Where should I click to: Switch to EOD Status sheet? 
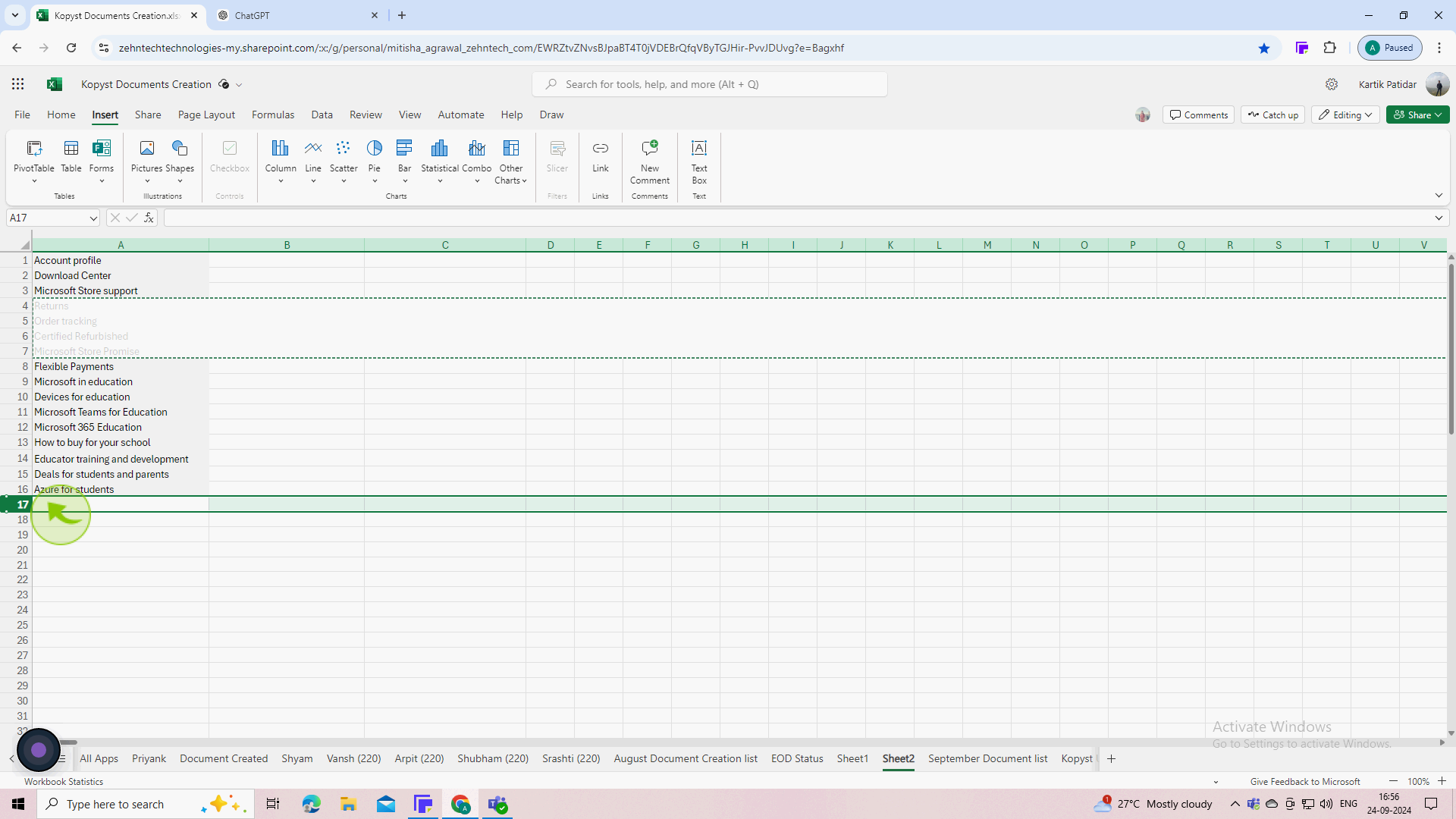coord(797,758)
